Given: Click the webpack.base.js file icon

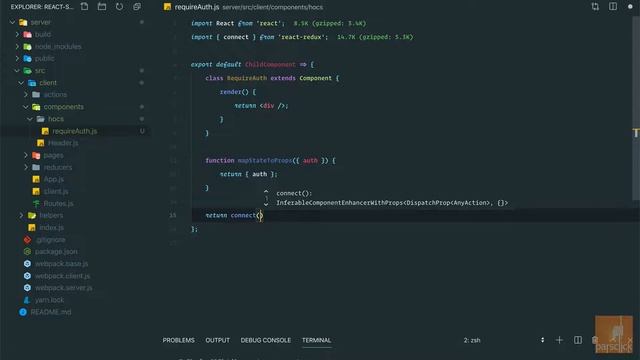Looking at the screenshot, I should (27, 264).
